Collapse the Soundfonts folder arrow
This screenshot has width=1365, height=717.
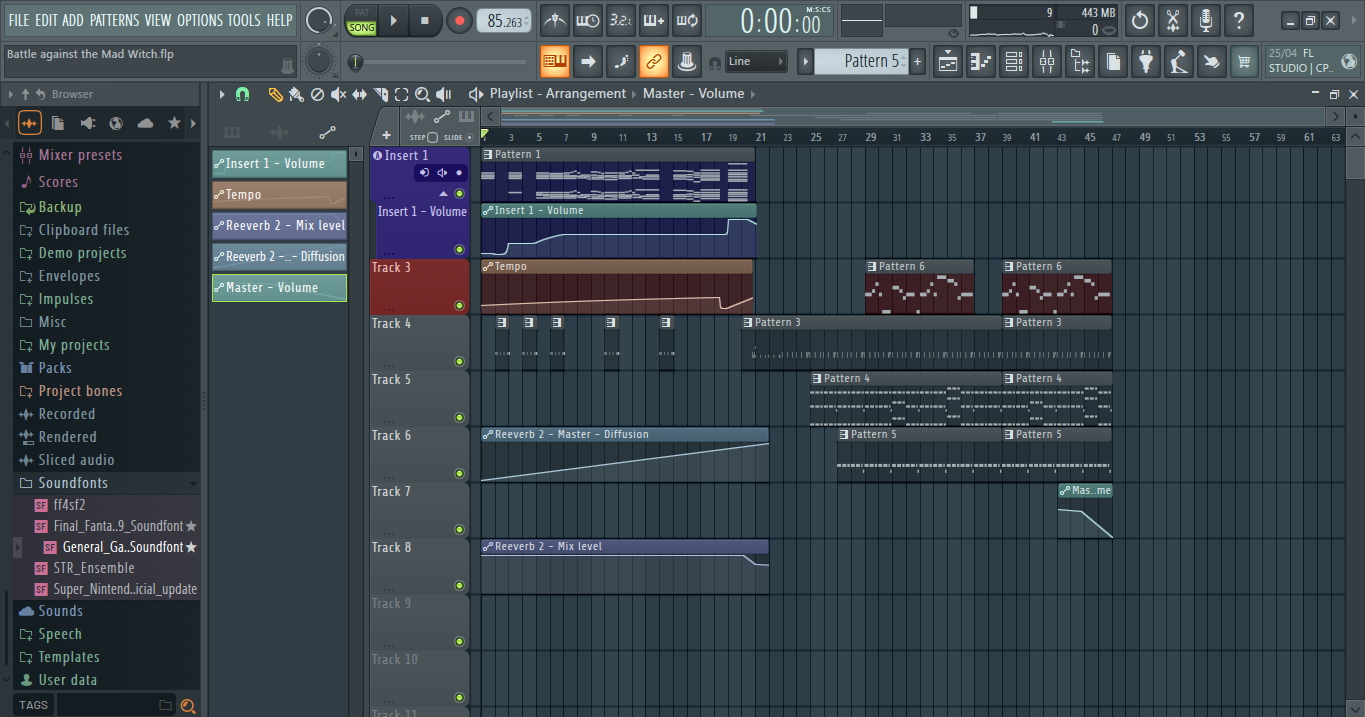(192, 483)
